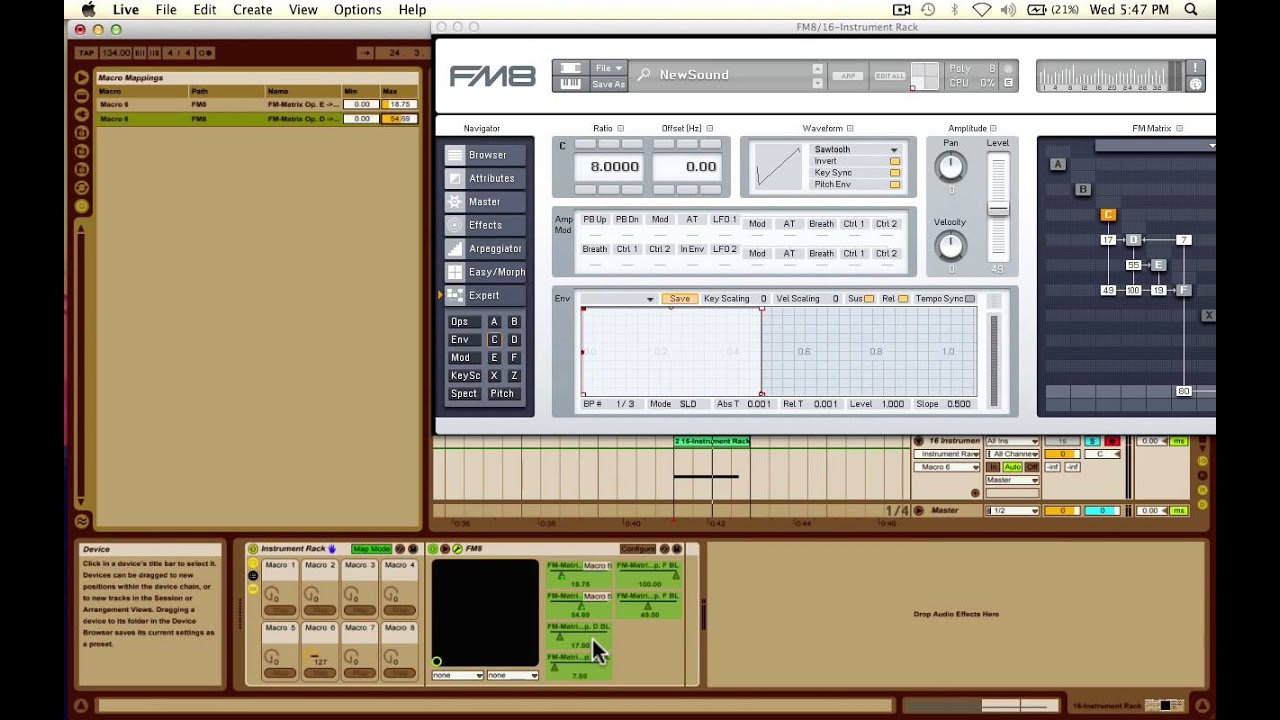Open the Edit menu
This screenshot has height=720, width=1280.
point(205,9)
